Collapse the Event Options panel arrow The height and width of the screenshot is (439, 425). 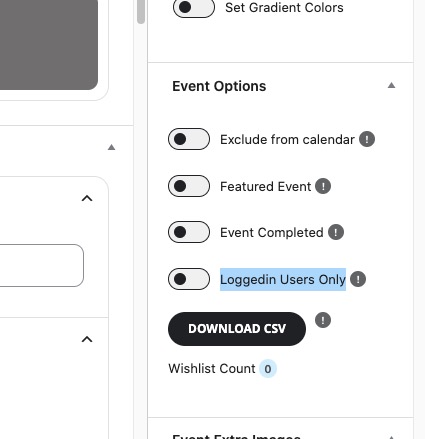tap(391, 86)
